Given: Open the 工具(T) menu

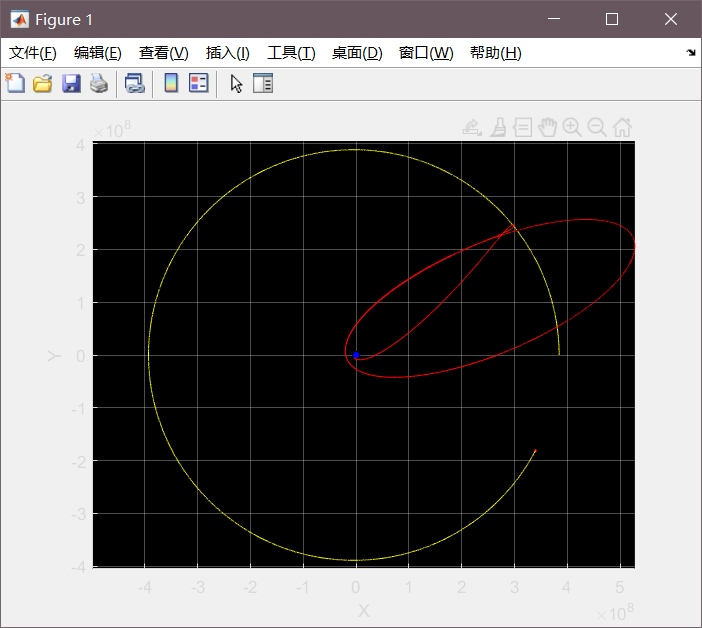Looking at the screenshot, I should 291,53.
